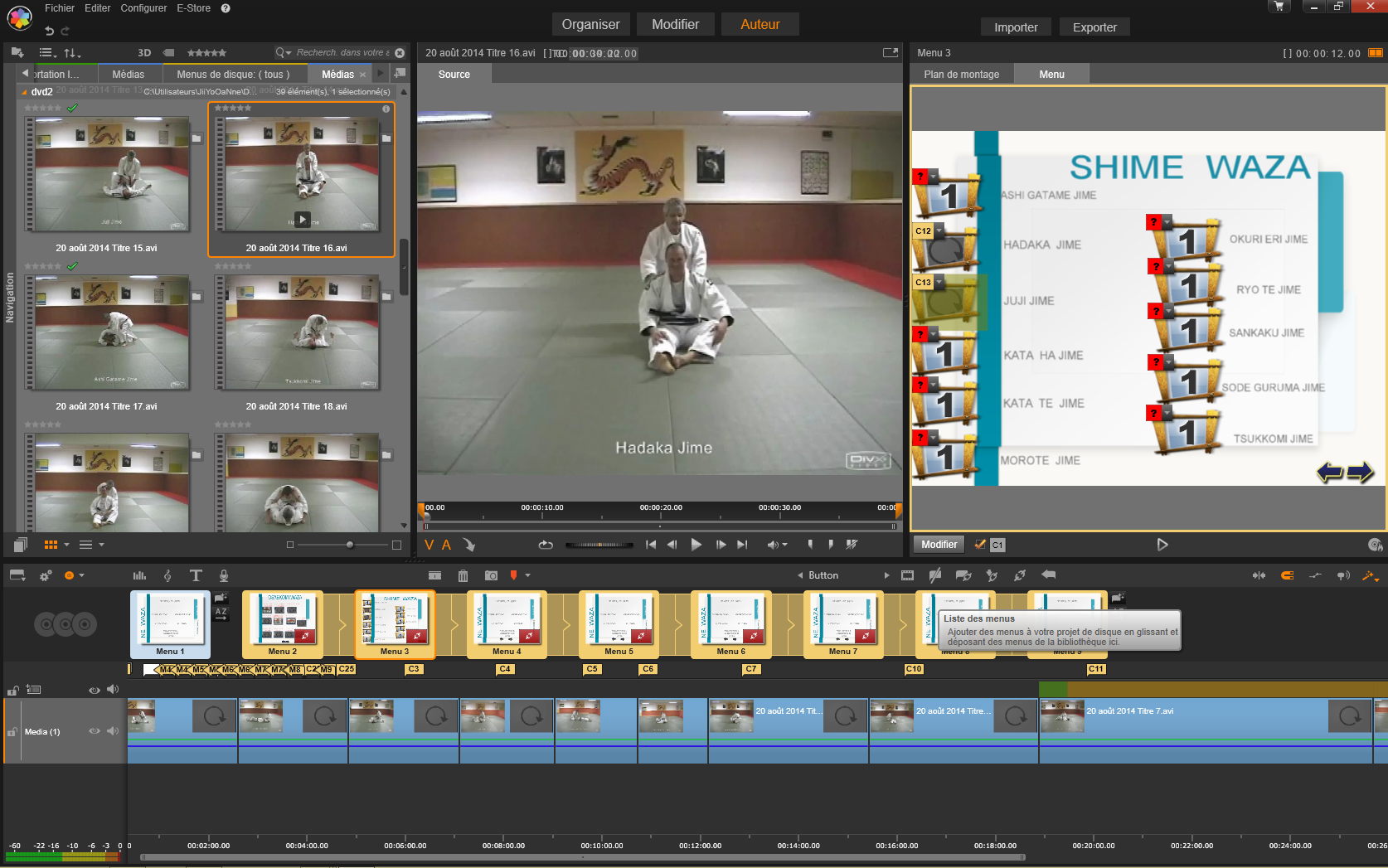This screenshot has width=1388, height=868.
Task: Open library list view options dropdown
Action: [x=47, y=52]
